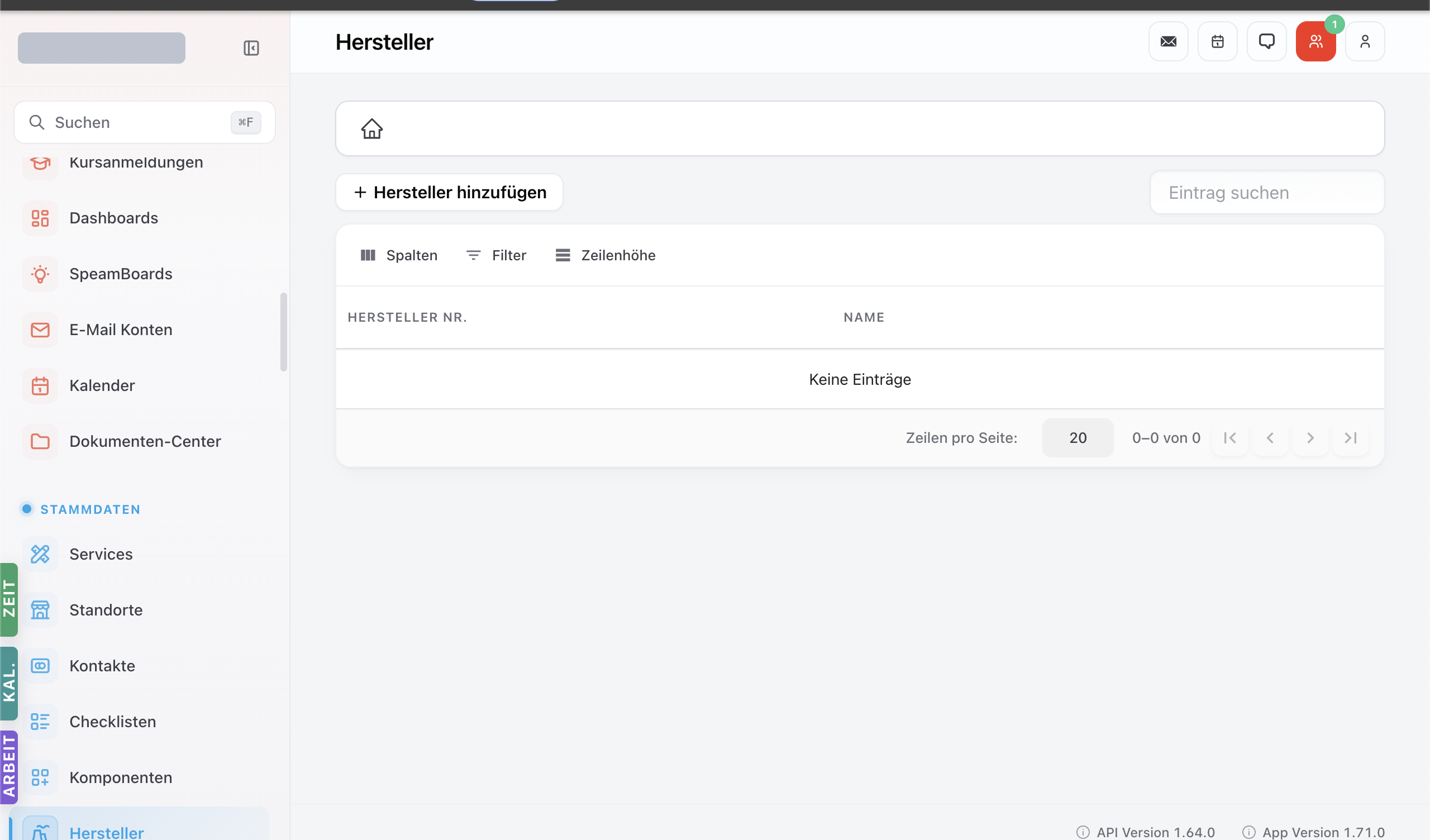Screen dimensions: 1430x840
Task: Click the SpeamBoards lightbulb icon
Action: coord(40,274)
